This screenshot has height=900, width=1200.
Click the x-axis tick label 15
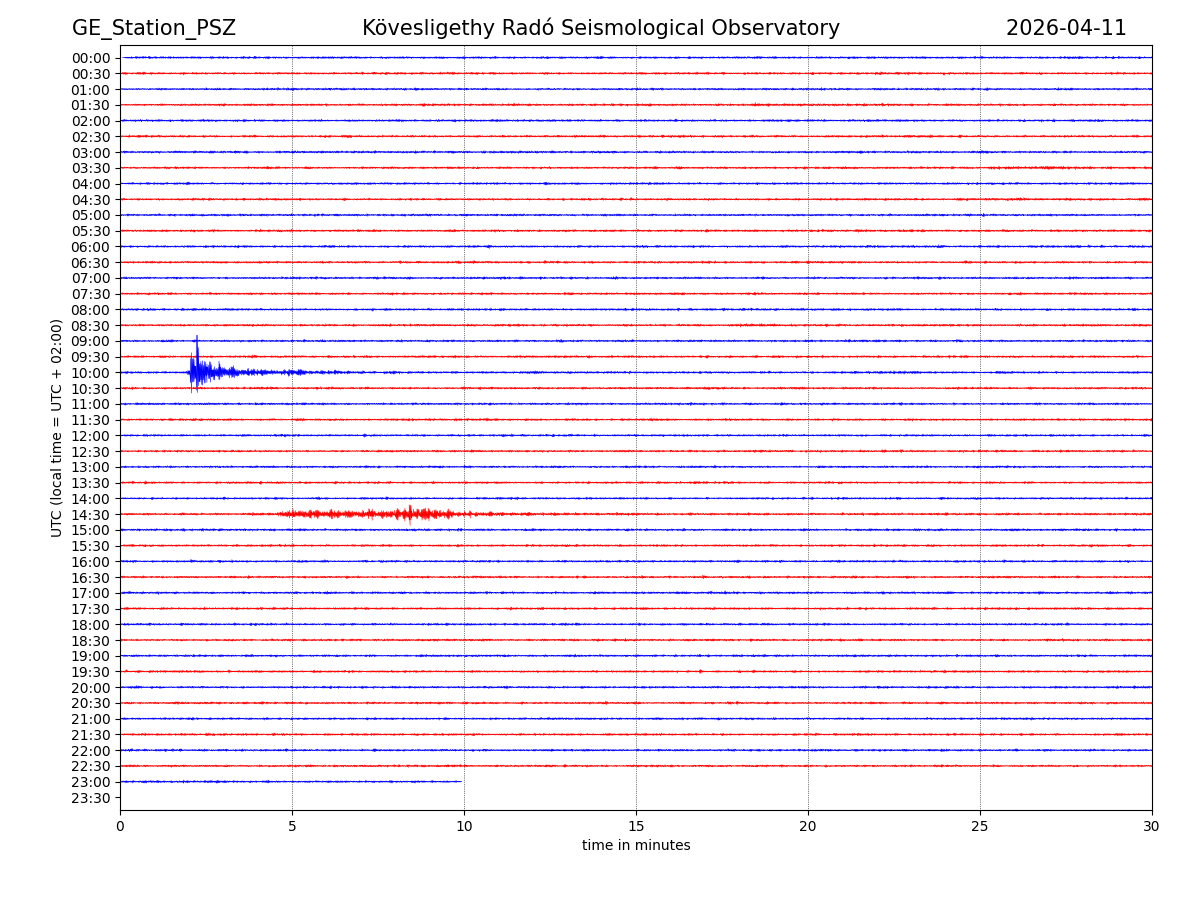[636, 826]
